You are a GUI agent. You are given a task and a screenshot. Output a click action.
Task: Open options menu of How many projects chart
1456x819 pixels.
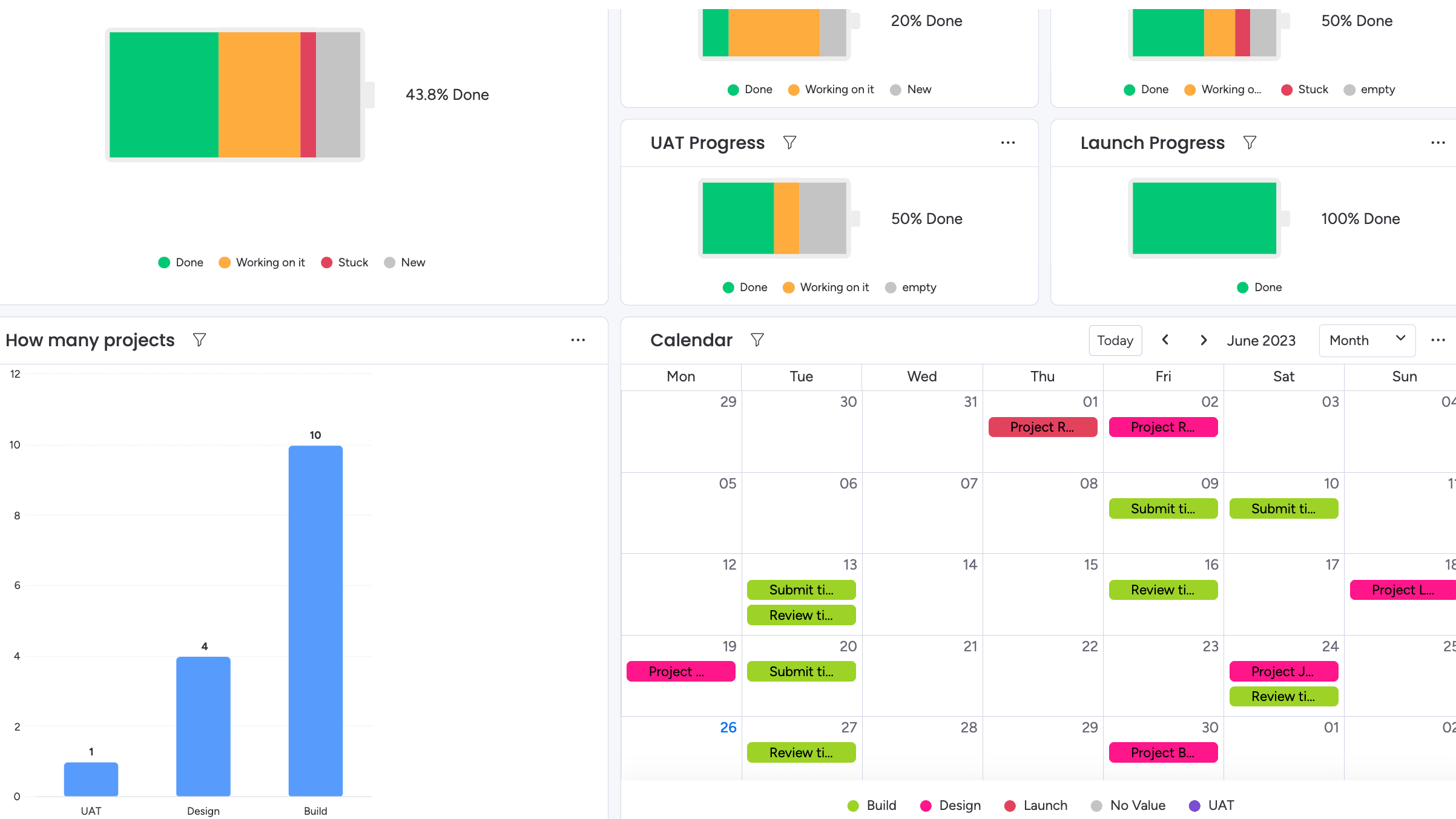click(x=578, y=340)
